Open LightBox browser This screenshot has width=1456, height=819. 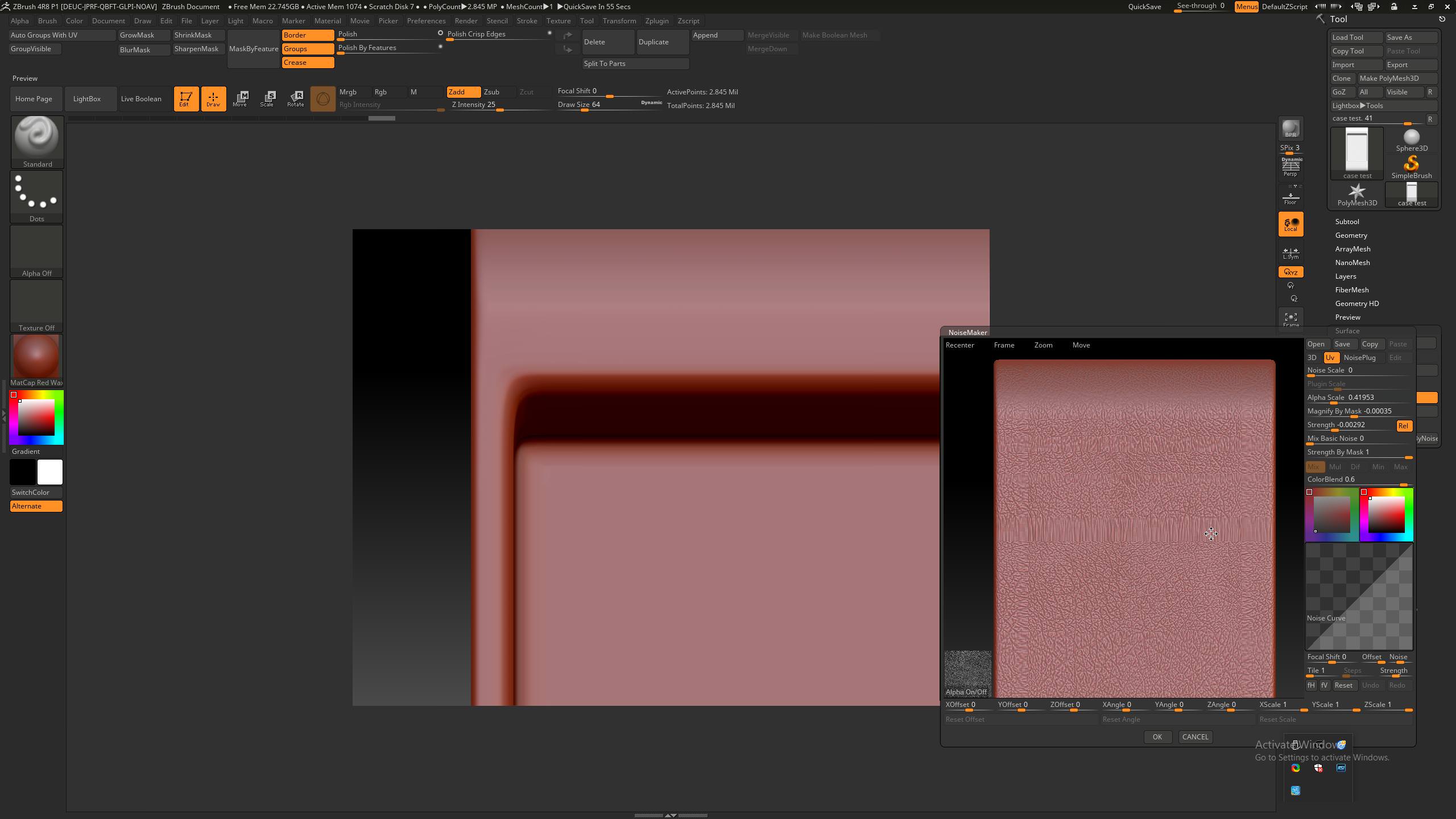90,99
